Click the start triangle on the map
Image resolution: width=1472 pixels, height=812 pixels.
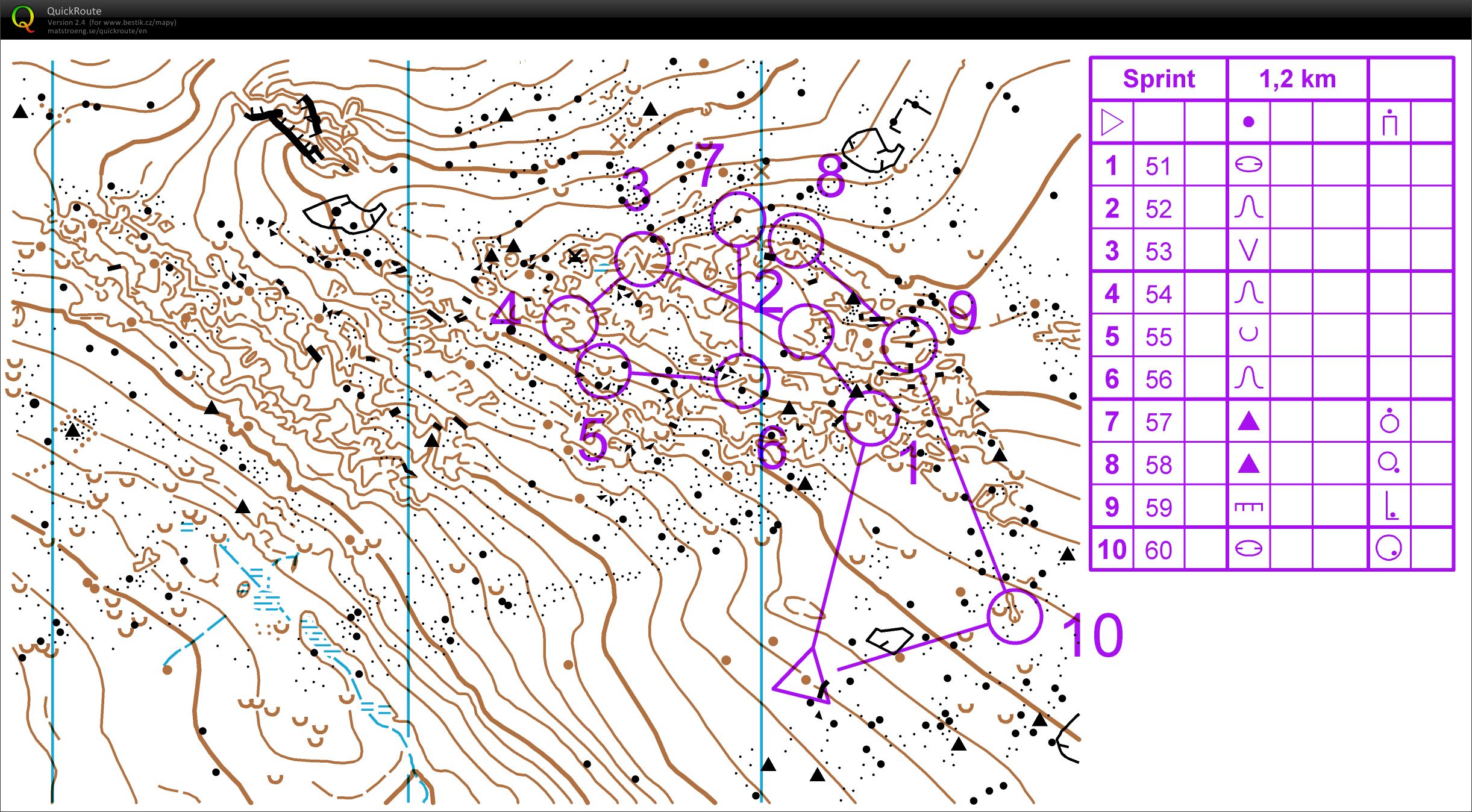[x=804, y=678]
